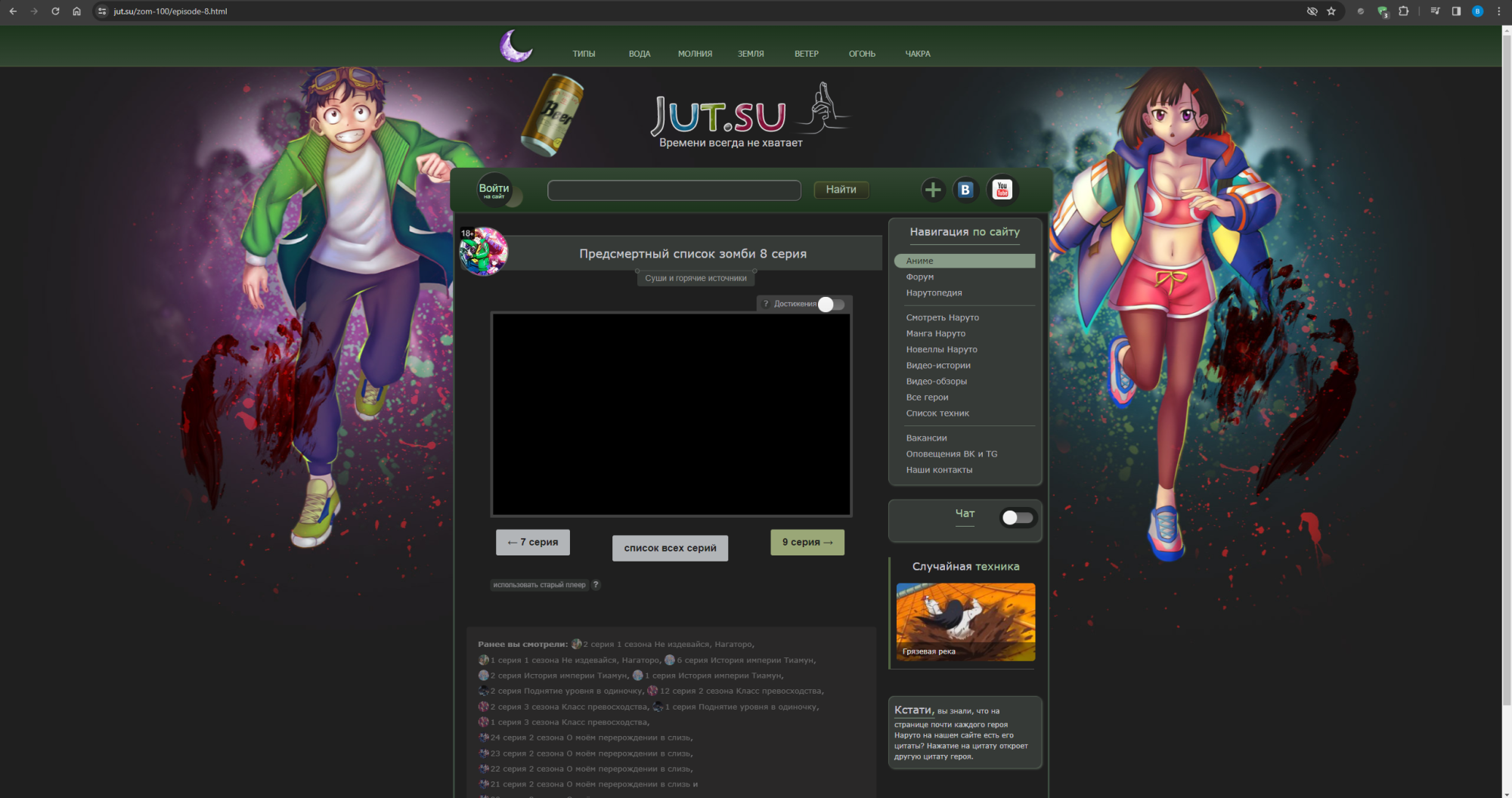1512x798 pixels.
Task: Open the Chrome three-dot menu
Action: (1498, 11)
